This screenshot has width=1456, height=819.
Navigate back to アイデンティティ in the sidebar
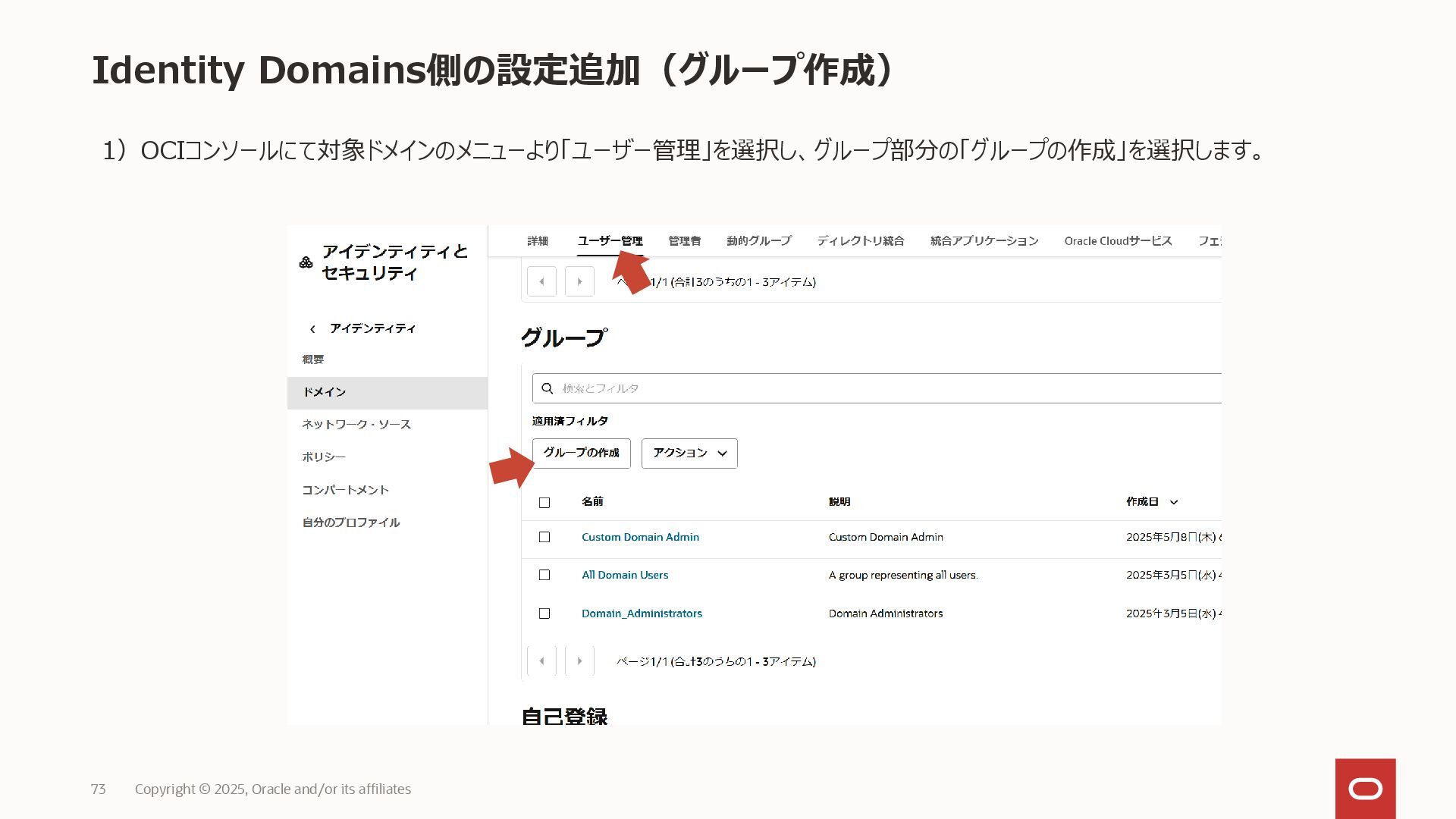pyautogui.click(x=372, y=328)
